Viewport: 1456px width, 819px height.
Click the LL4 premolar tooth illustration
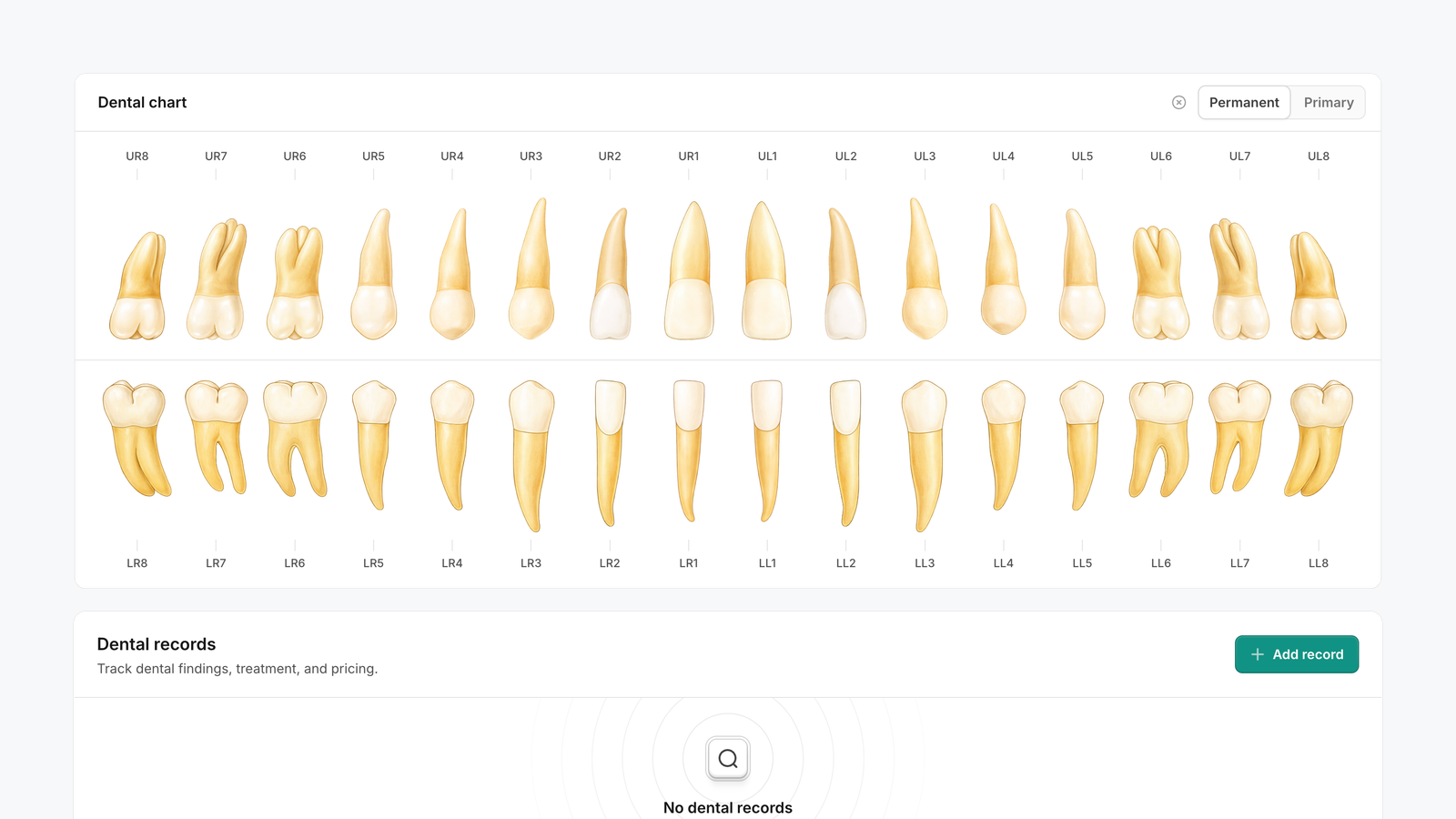[x=1004, y=445]
